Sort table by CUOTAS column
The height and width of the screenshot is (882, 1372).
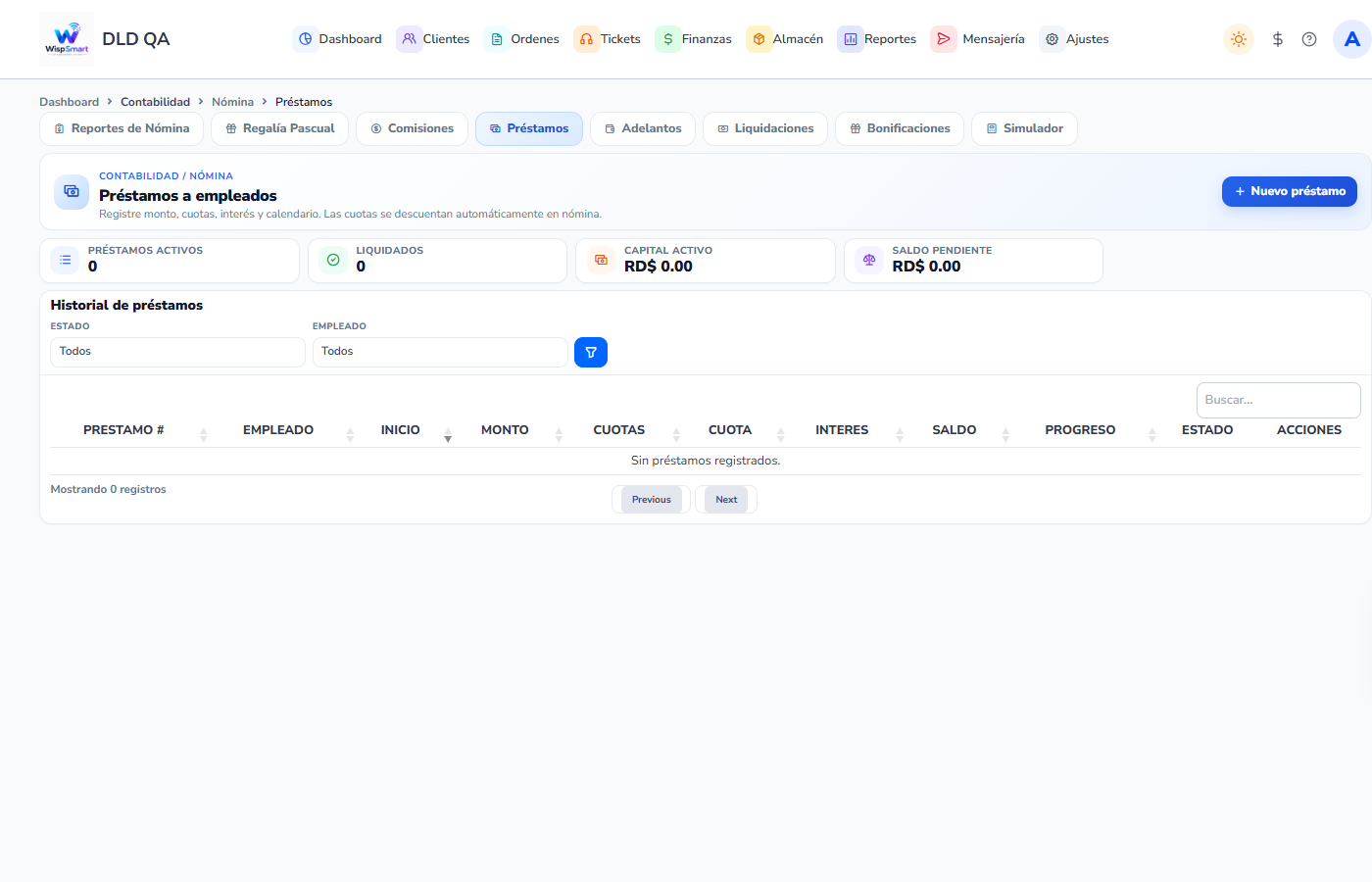[x=626, y=430]
